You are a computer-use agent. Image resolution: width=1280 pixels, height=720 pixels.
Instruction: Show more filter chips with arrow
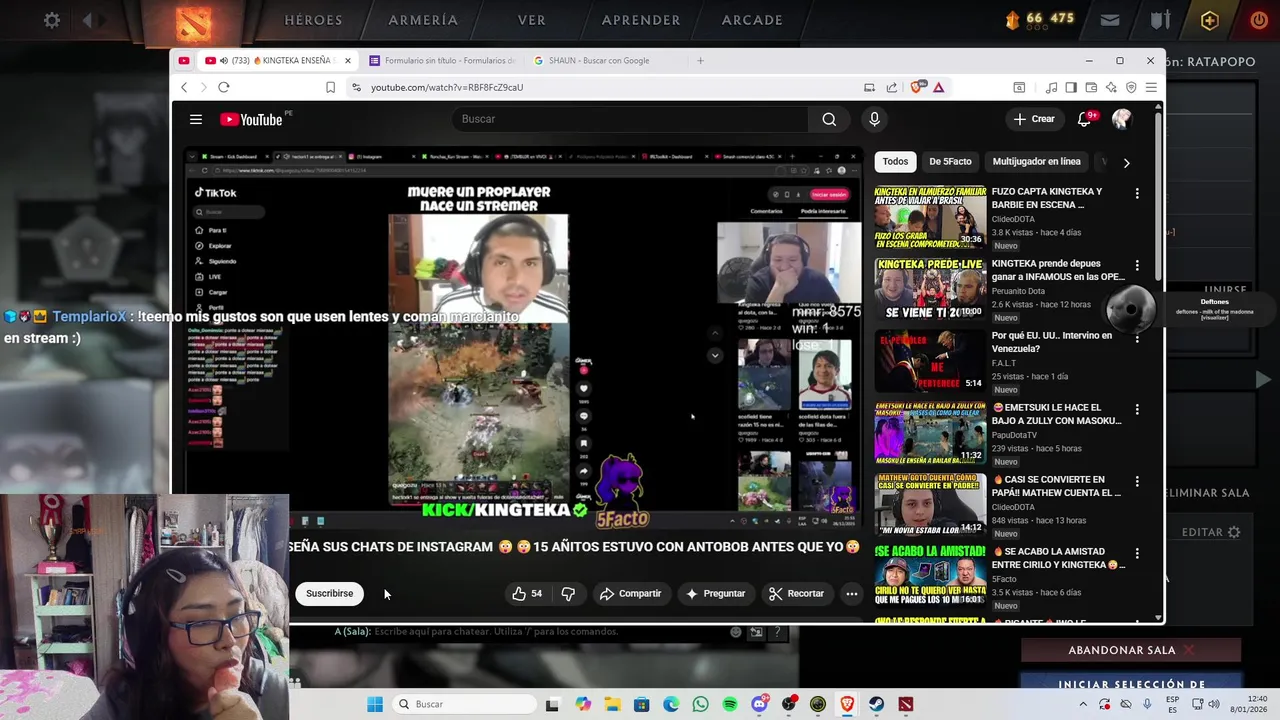(1126, 163)
